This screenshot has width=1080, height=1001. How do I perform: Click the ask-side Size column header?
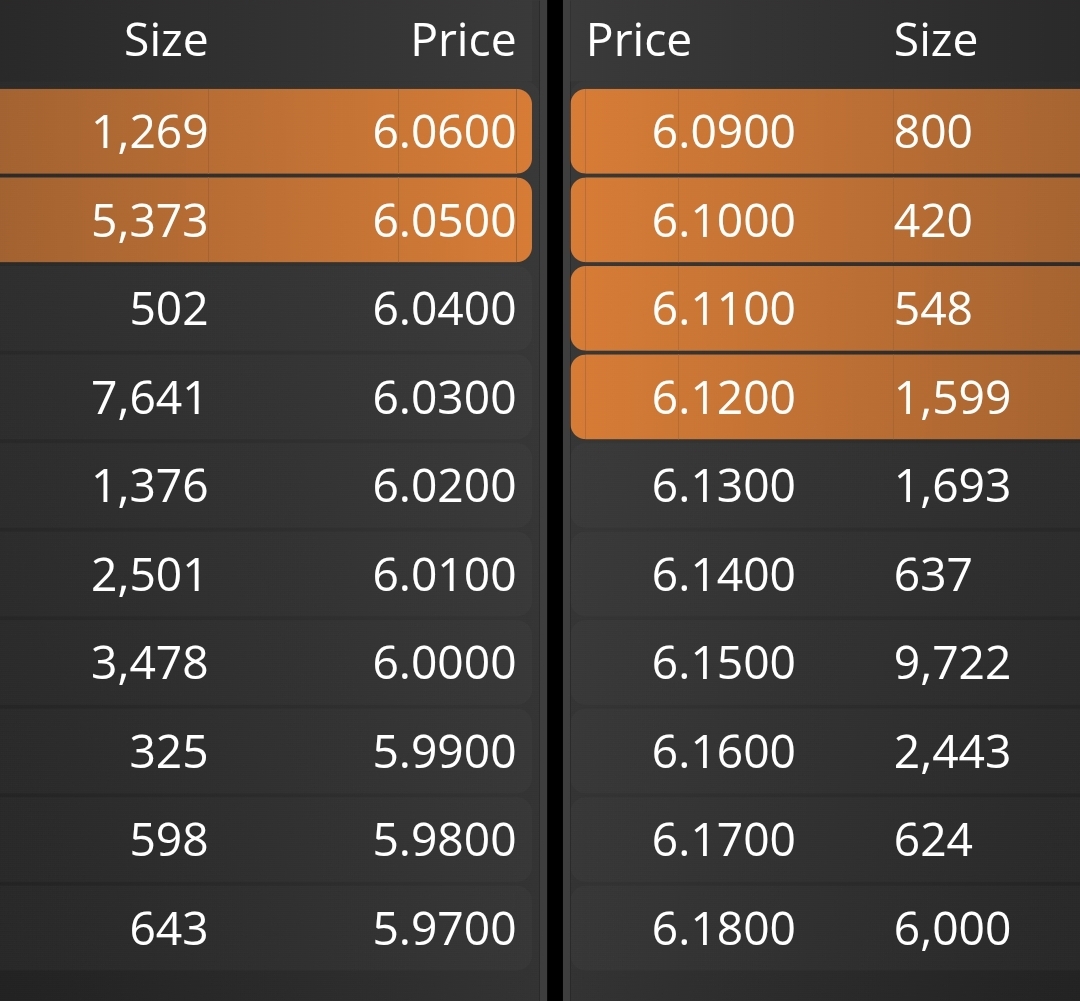935,40
